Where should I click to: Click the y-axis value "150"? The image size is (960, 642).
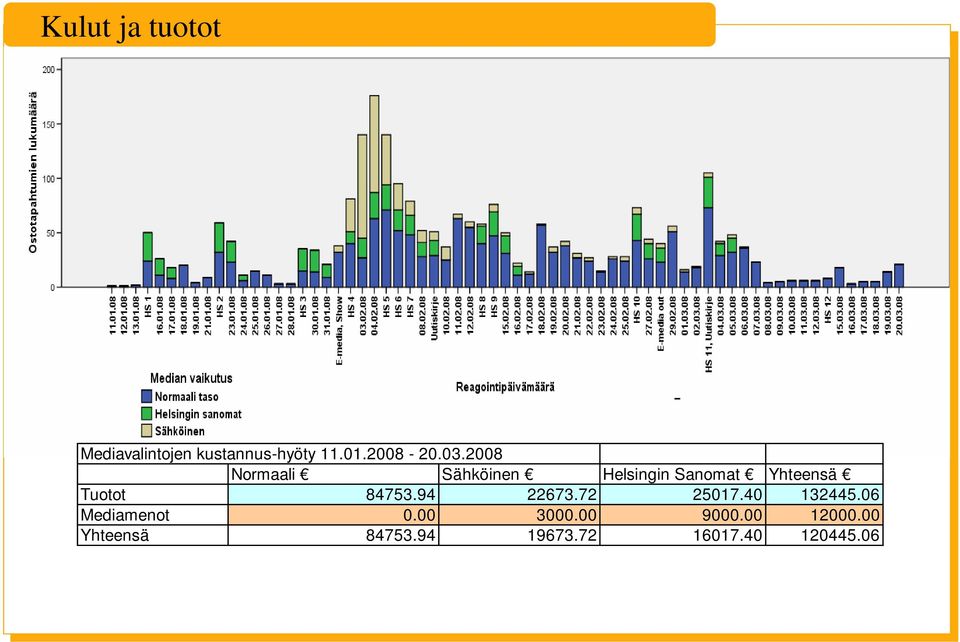point(48,124)
